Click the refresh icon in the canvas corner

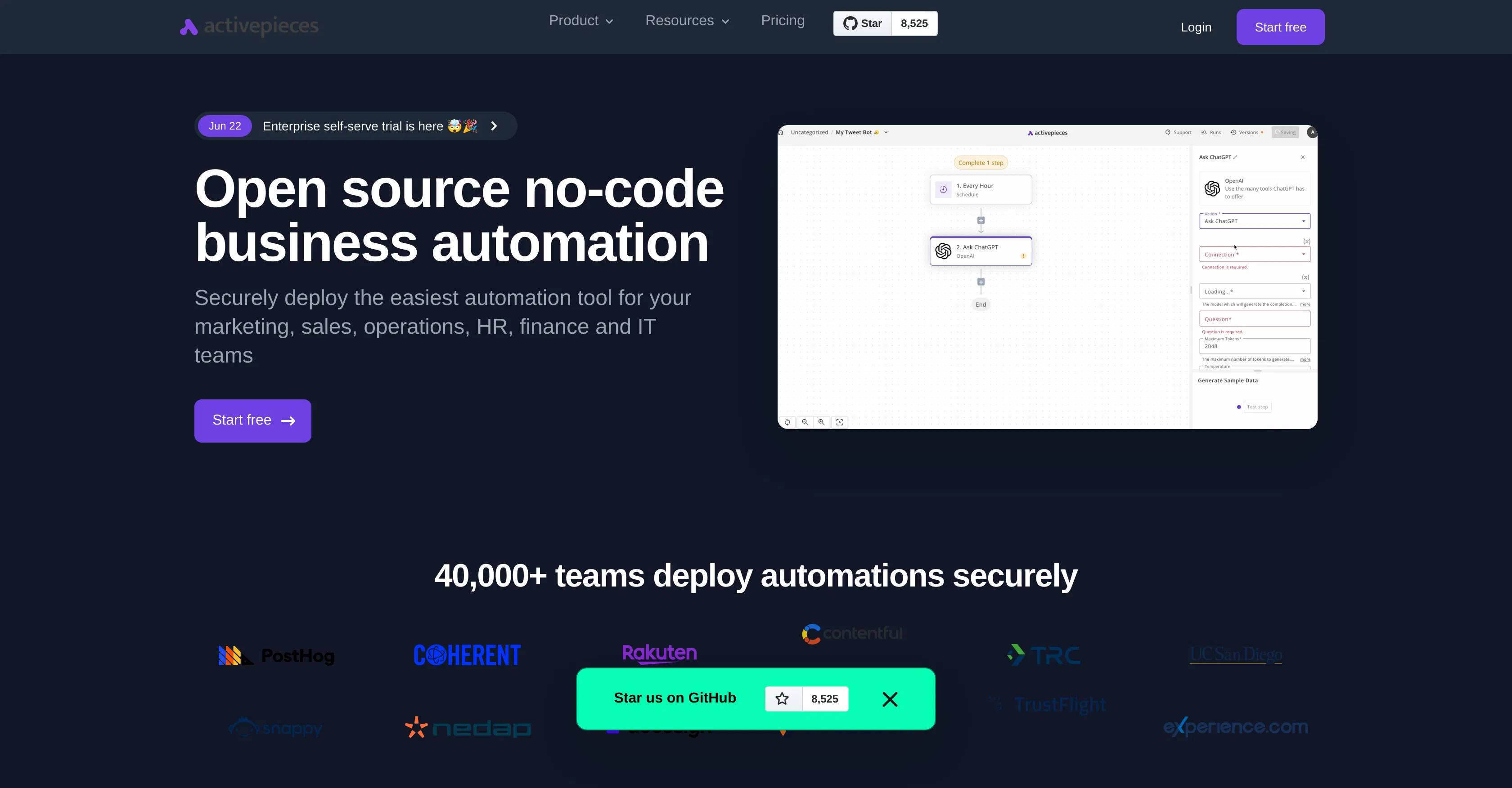pos(787,422)
